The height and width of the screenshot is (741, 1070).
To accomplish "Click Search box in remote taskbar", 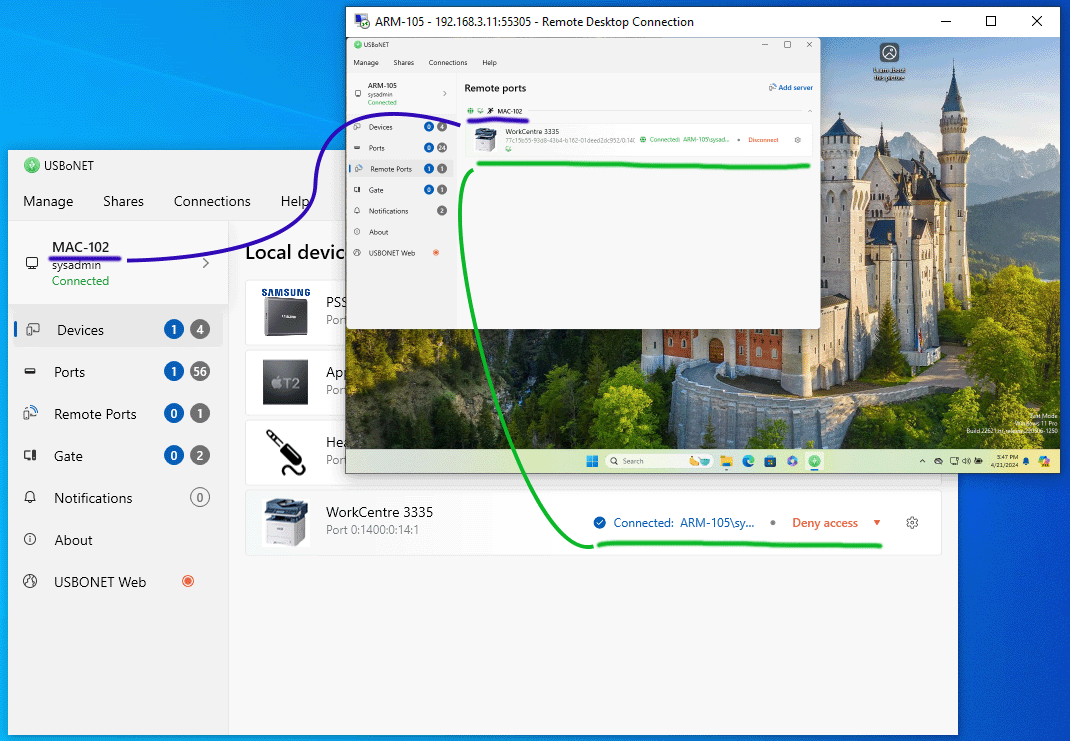I will [659, 461].
